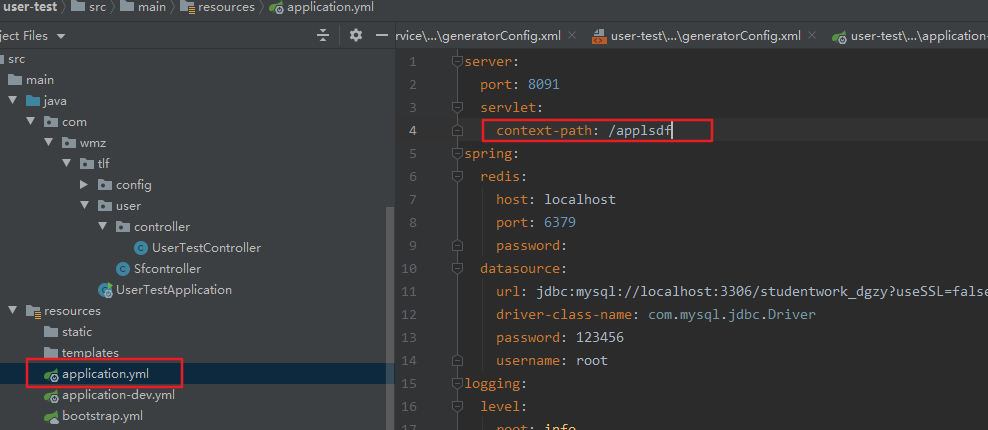Collapse the com package
Viewport: 988px width, 430px height.
click(x=30, y=122)
